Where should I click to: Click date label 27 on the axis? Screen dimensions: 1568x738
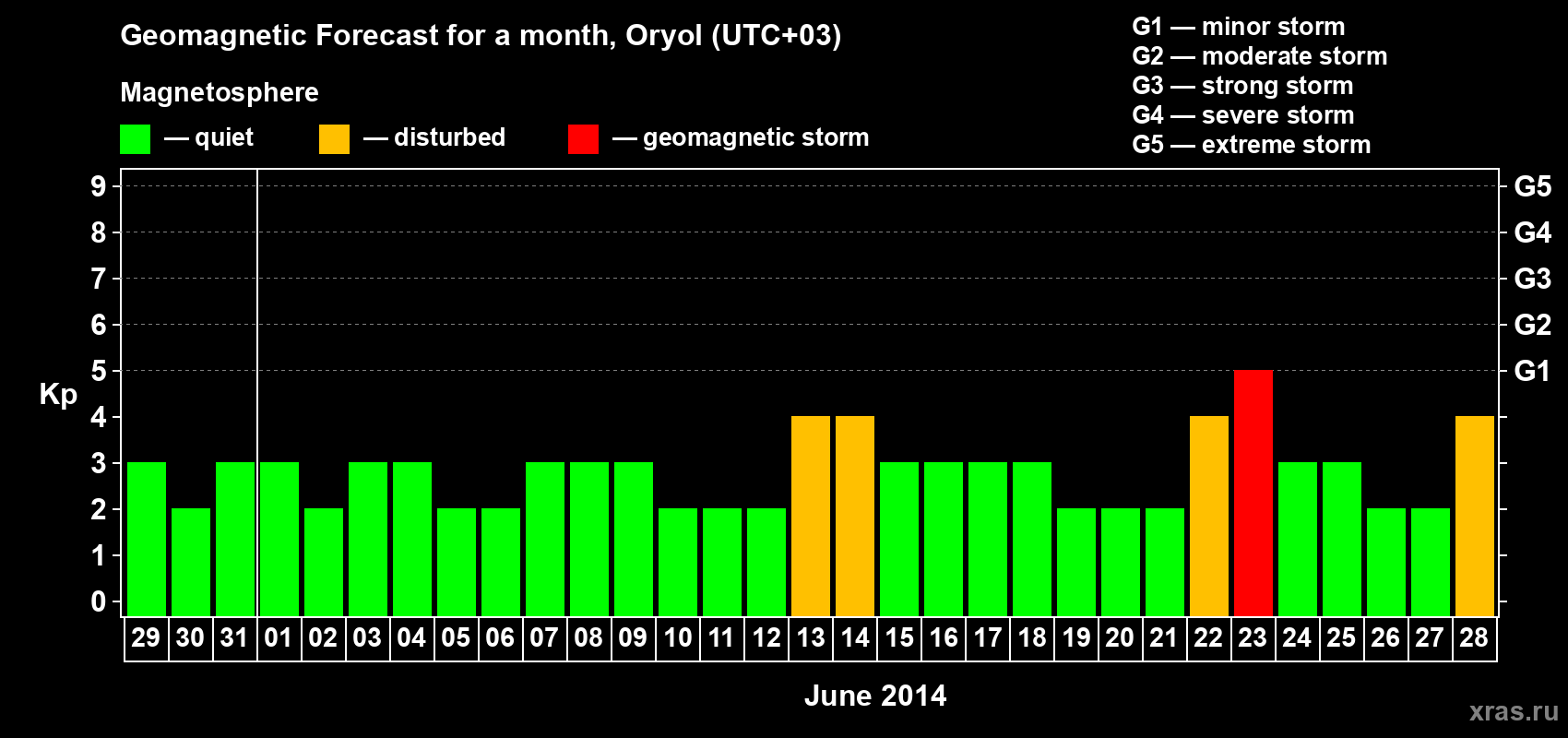[x=1430, y=638]
